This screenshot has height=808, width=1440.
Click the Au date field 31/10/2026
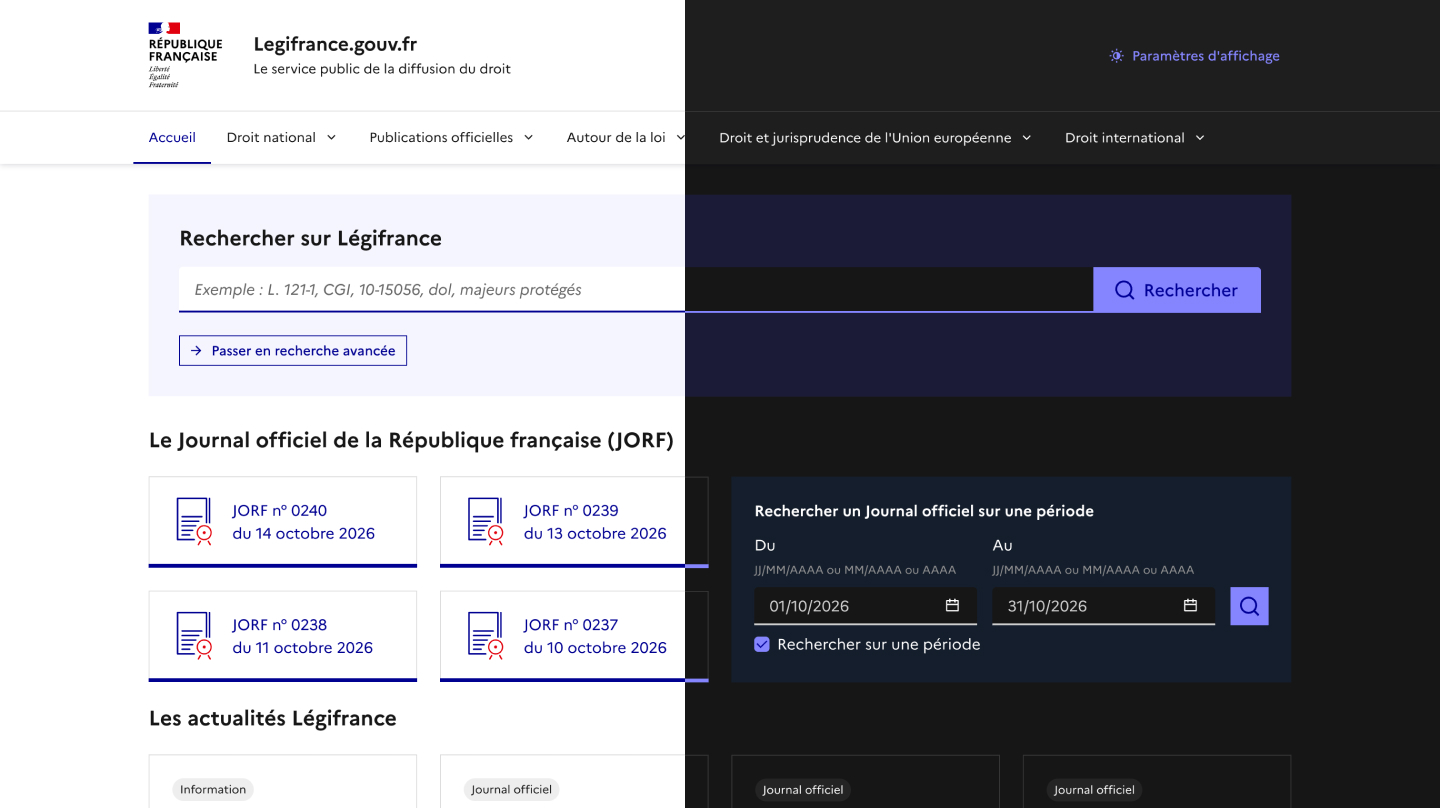point(1103,606)
